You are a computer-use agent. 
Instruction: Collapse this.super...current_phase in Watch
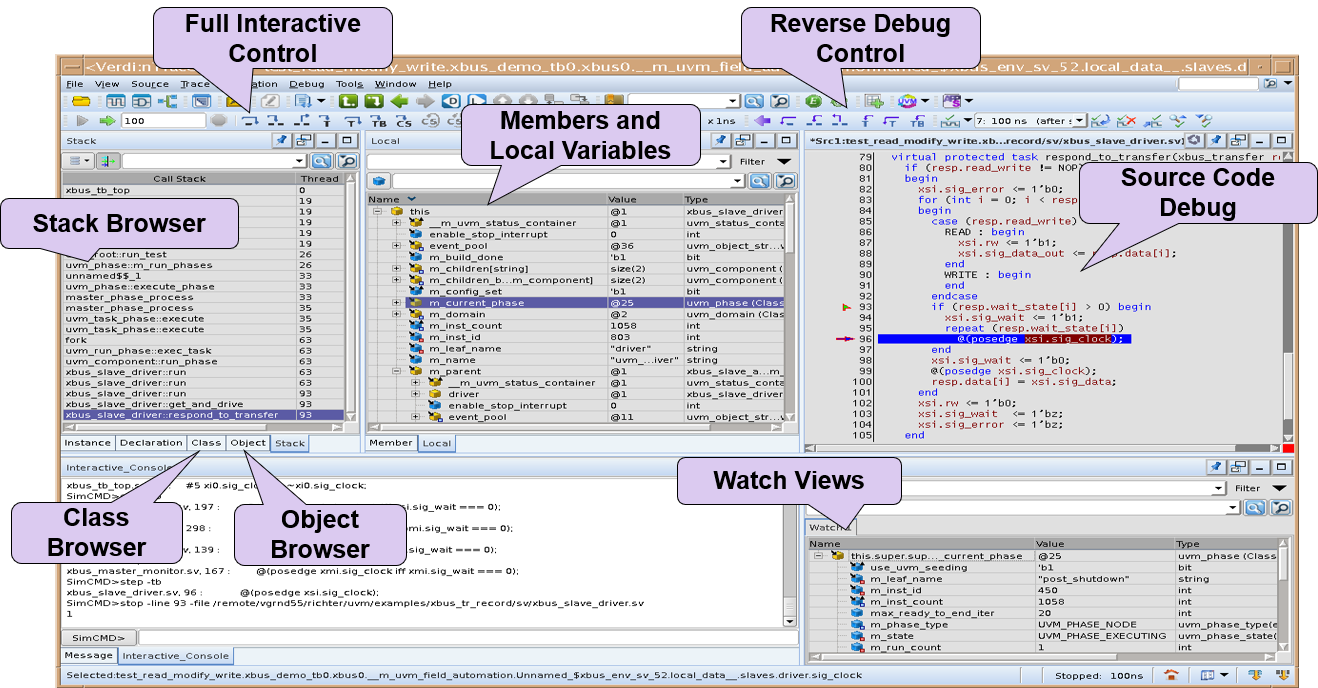pos(818,556)
